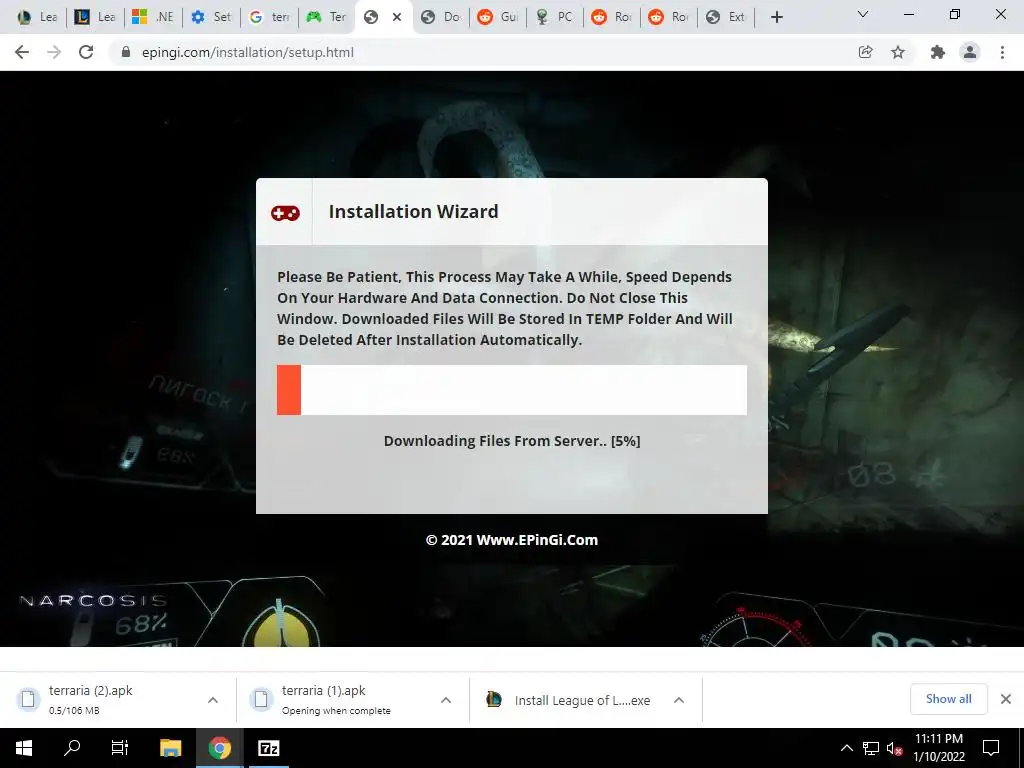Open the Extensions puzzle icon
This screenshot has width=1024, height=768.
tap(938, 52)
